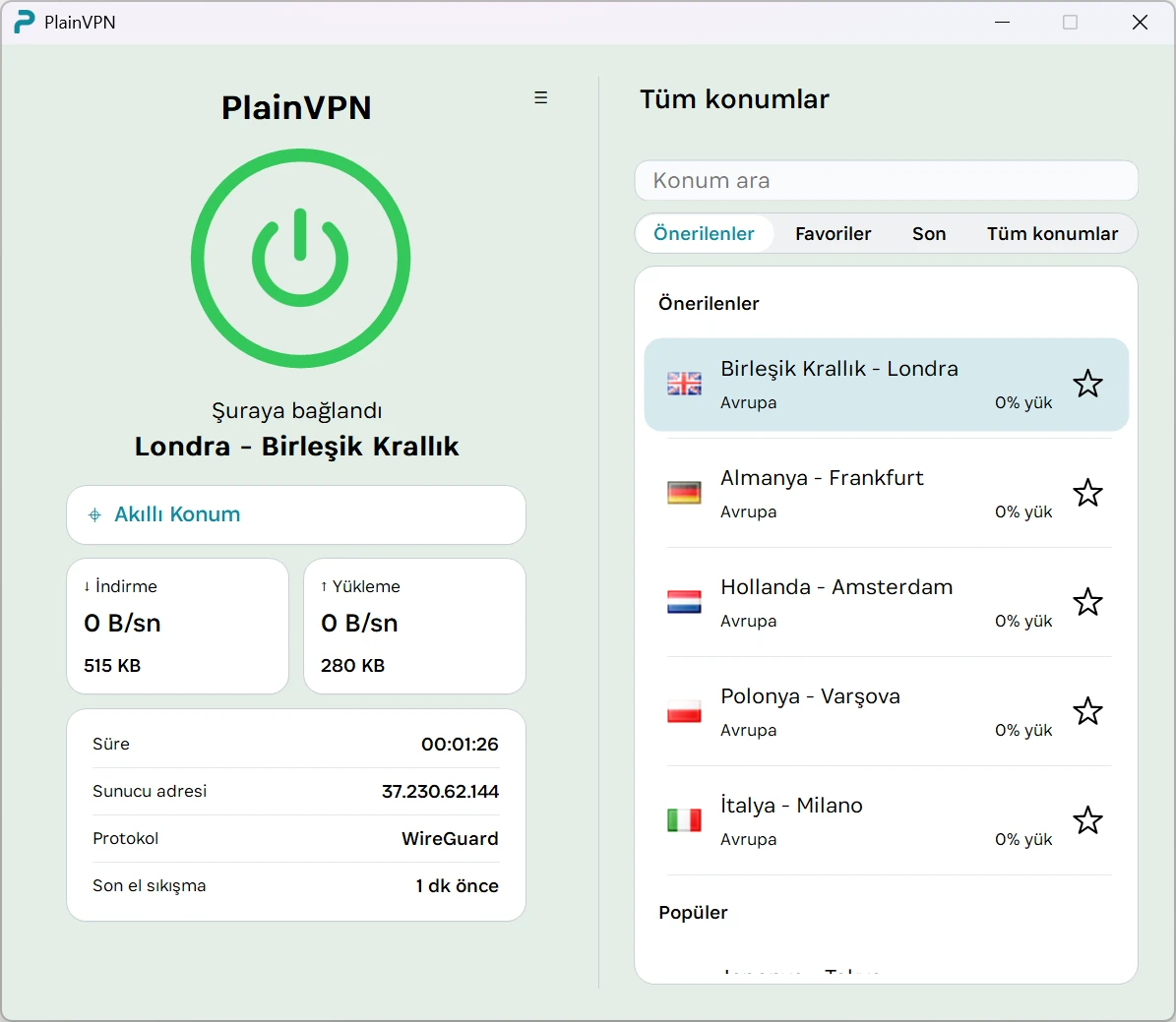Click the Önerilenler section header
Screen dimensions: 1176x1022
(709, 304)
